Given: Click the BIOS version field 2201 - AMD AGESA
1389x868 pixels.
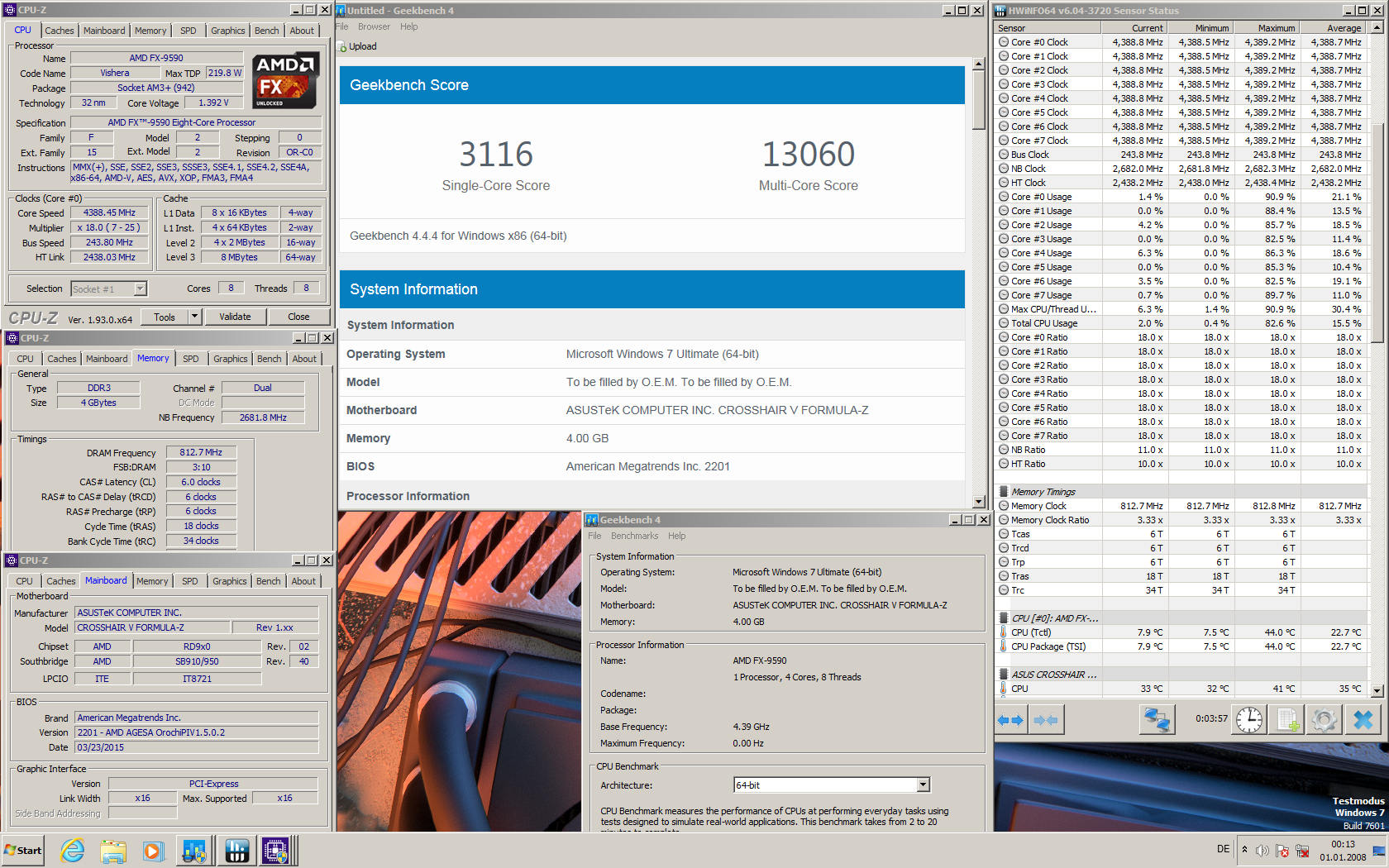Looking at the screenshot, I should (x=197, y=732).
